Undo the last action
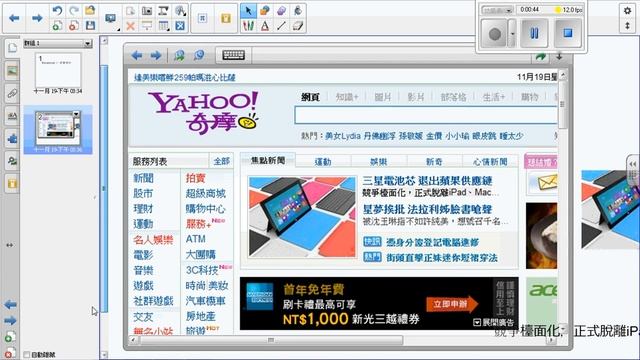 click(57, 10)
